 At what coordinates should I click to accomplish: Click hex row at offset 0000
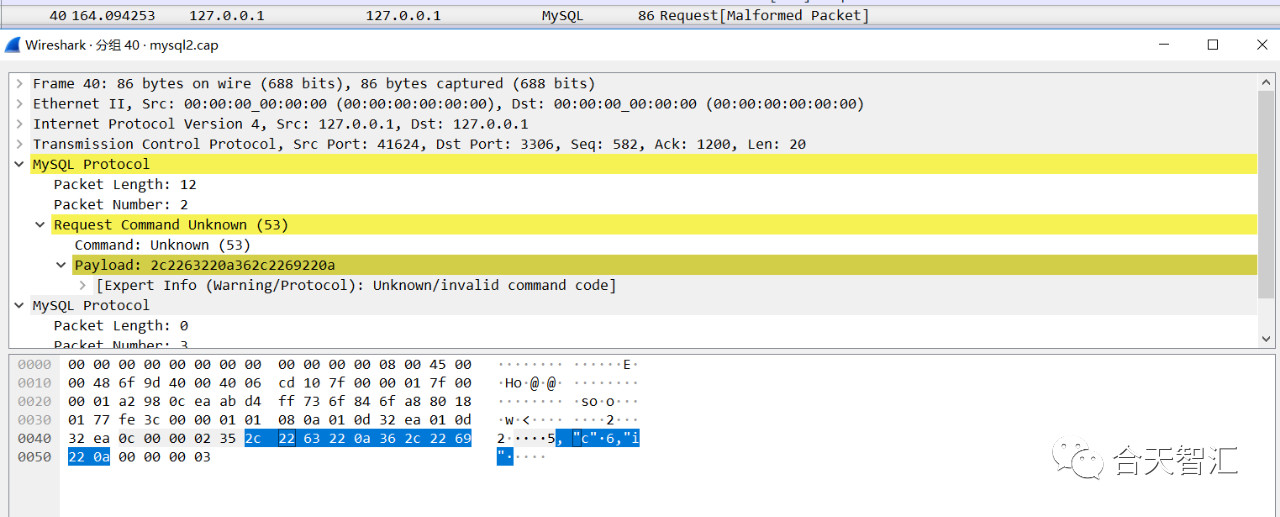coord(270,364)
